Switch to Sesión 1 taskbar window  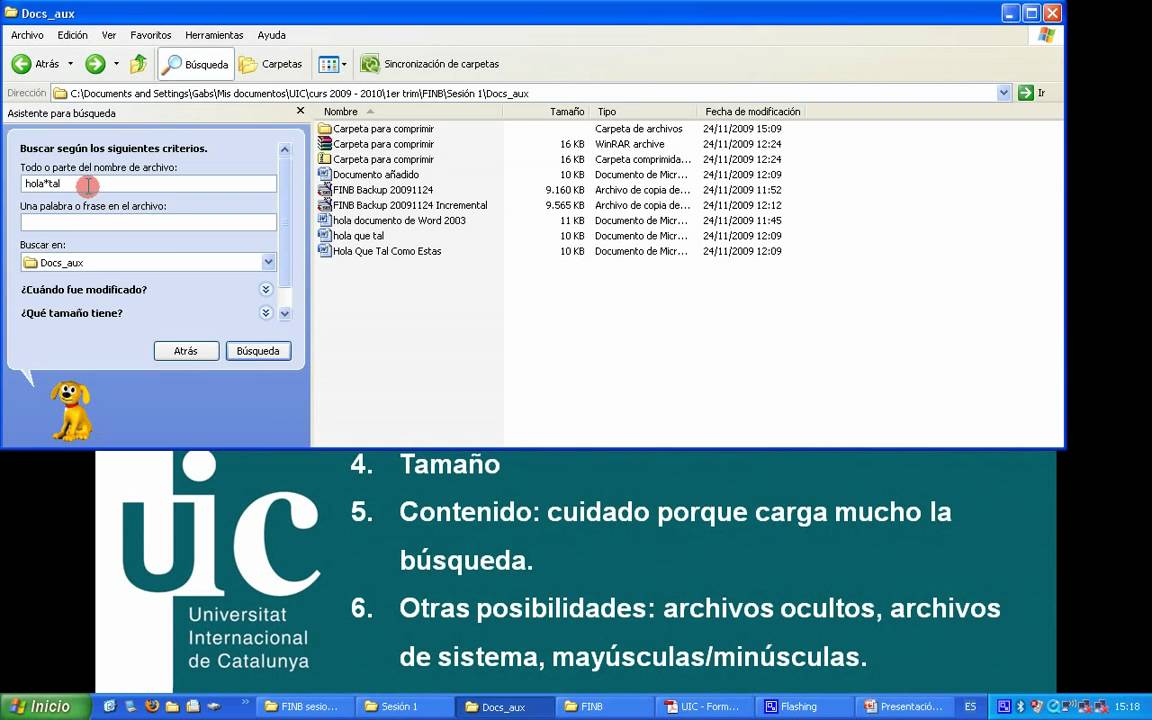(x=404, y=707)
